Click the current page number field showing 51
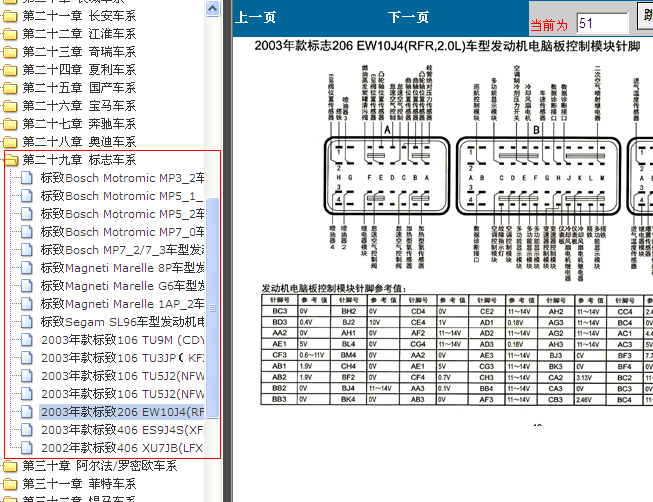The width and height of the screenshot is (653, 502). [x=602, y=23]
